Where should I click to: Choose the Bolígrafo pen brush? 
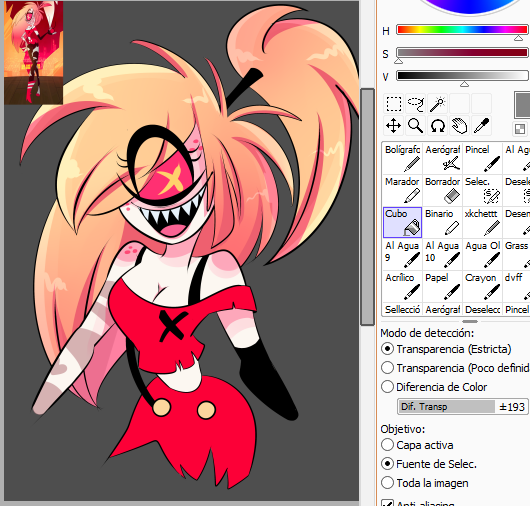tap(403, 158)
